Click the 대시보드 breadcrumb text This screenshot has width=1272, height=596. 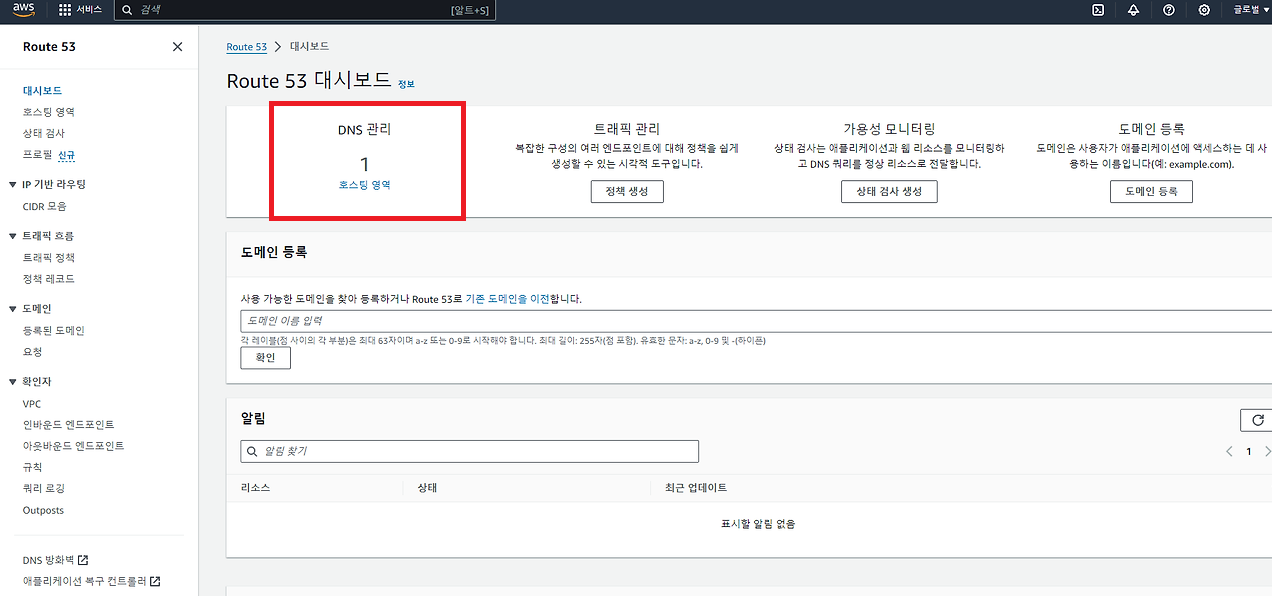[x=310, y=47]
